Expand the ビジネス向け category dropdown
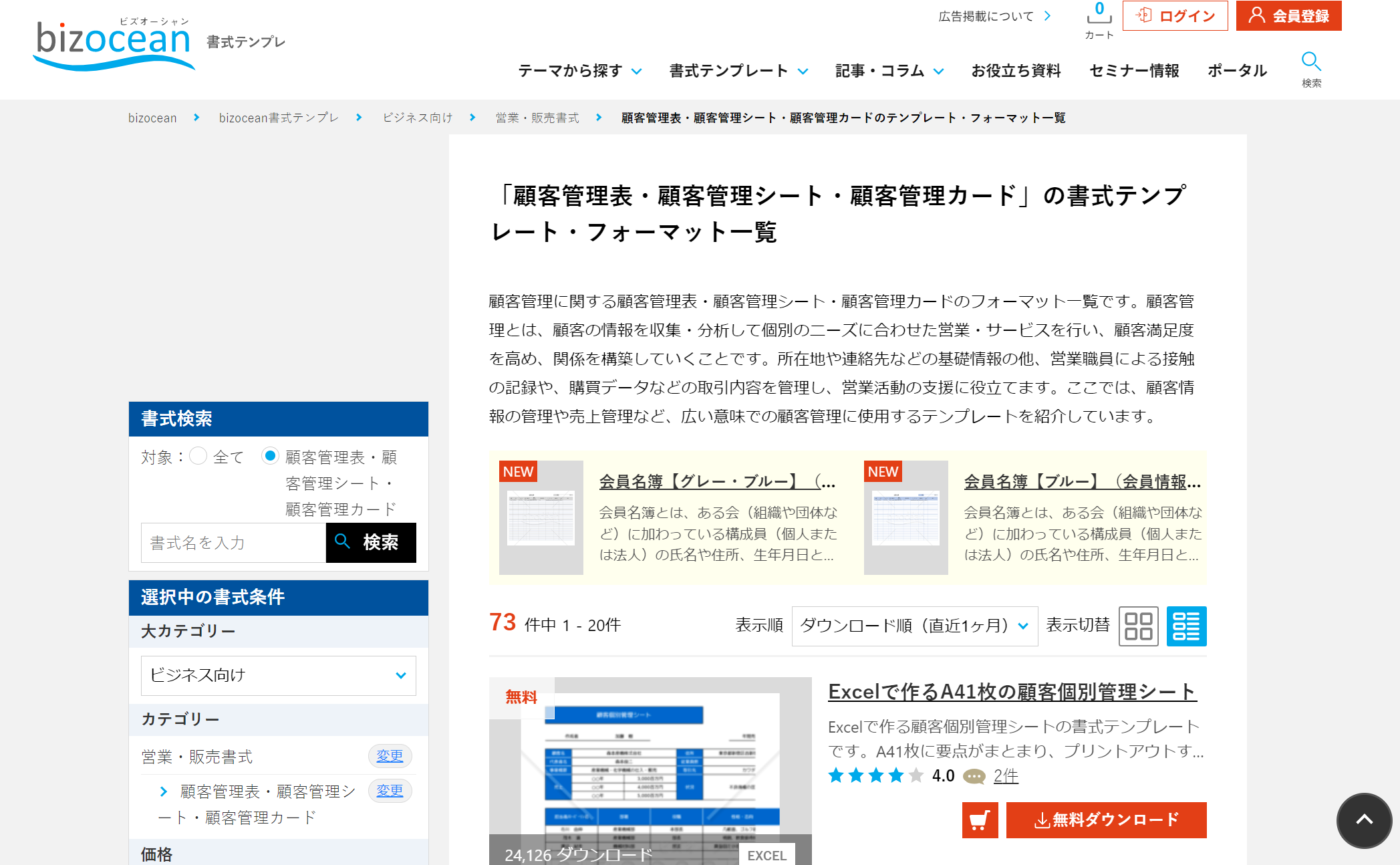Screen dimensions: 1400x865 [277, 675]
